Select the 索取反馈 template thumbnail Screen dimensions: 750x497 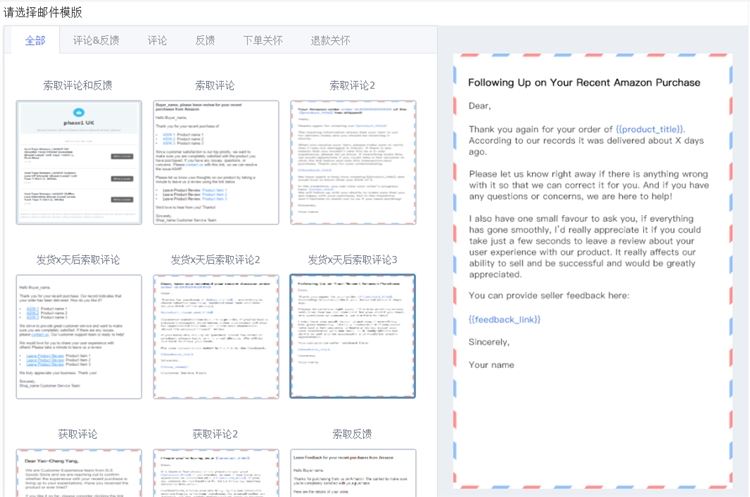353,473
